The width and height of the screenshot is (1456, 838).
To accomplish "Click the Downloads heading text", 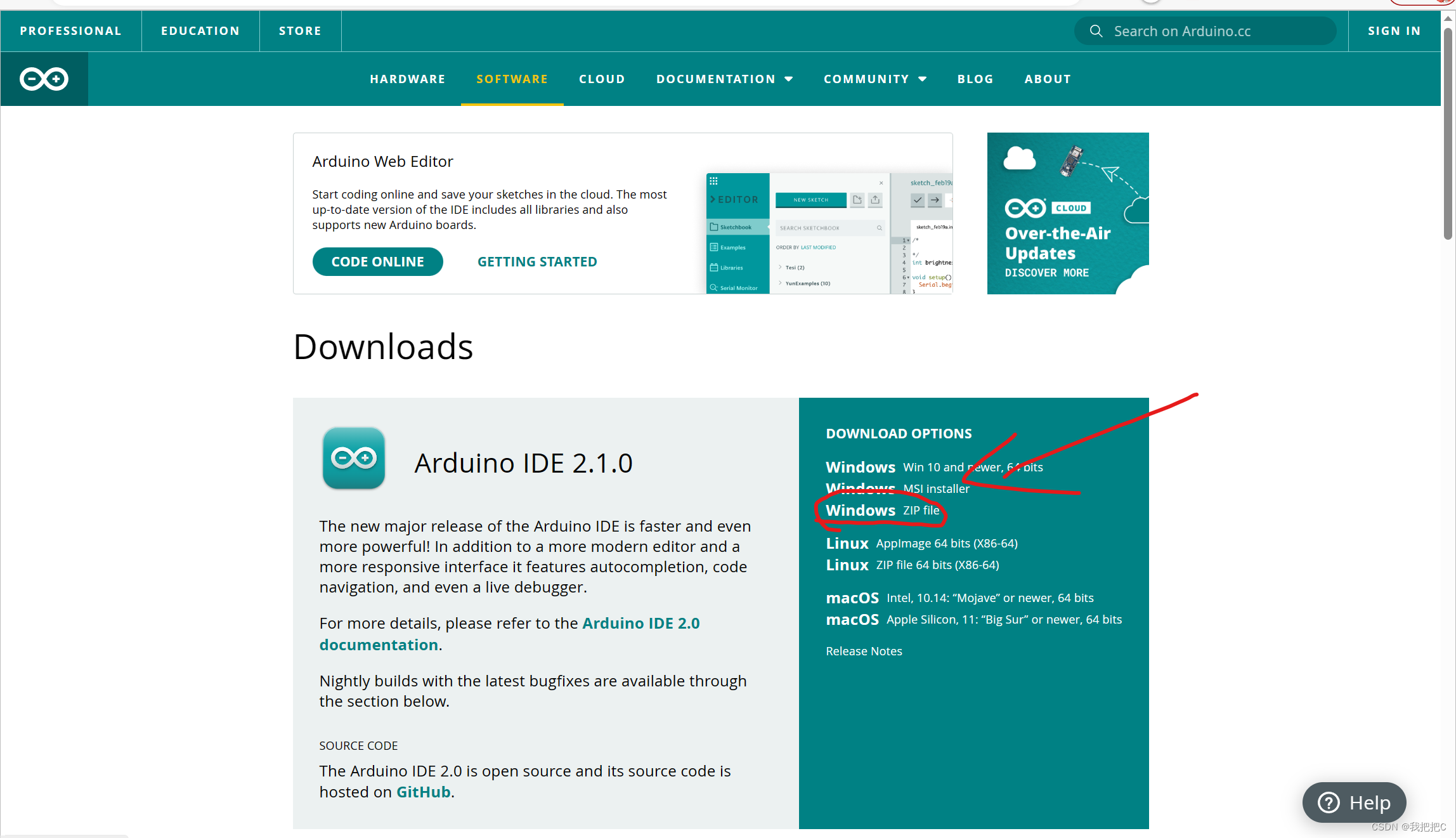I will click(x=383, y=347).
